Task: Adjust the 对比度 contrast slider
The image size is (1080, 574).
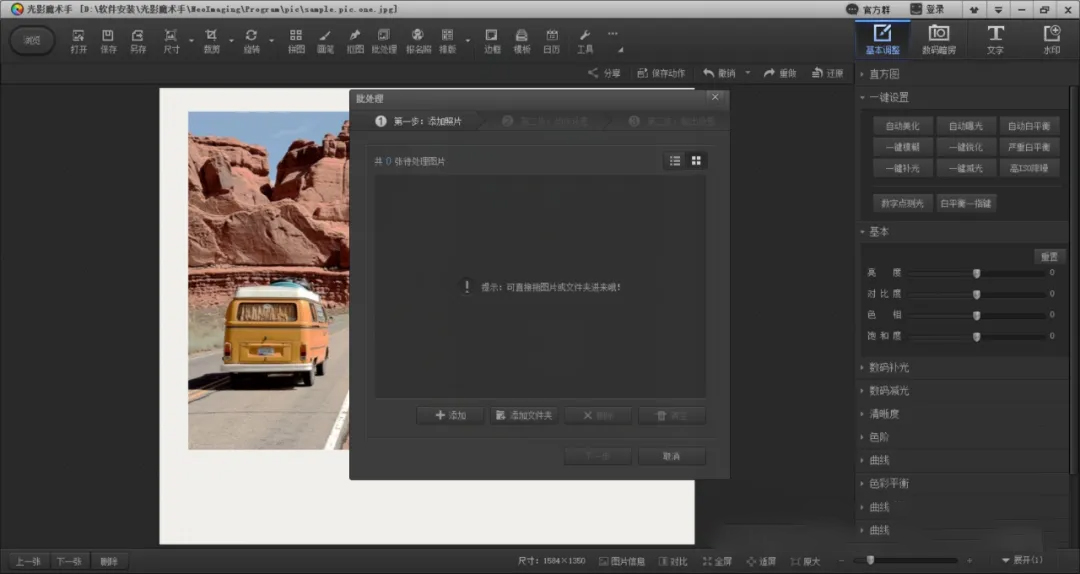Action: click(976, 294)
